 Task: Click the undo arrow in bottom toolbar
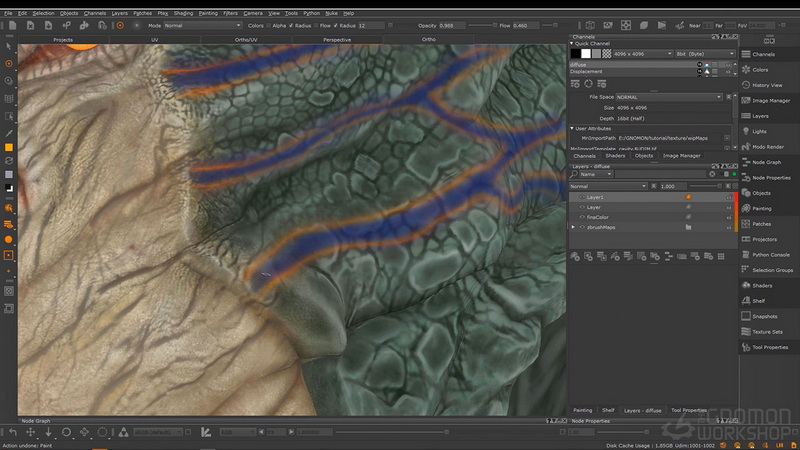click(13, 432)
